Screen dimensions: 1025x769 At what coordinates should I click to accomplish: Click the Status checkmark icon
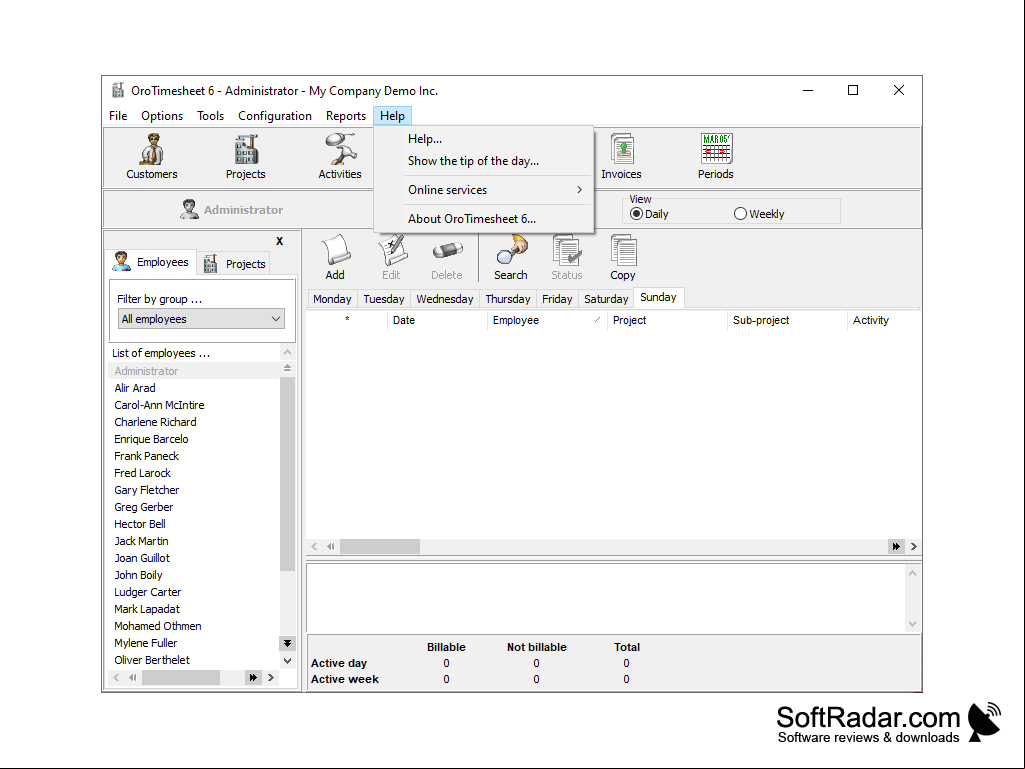click(x=567, y=258)
